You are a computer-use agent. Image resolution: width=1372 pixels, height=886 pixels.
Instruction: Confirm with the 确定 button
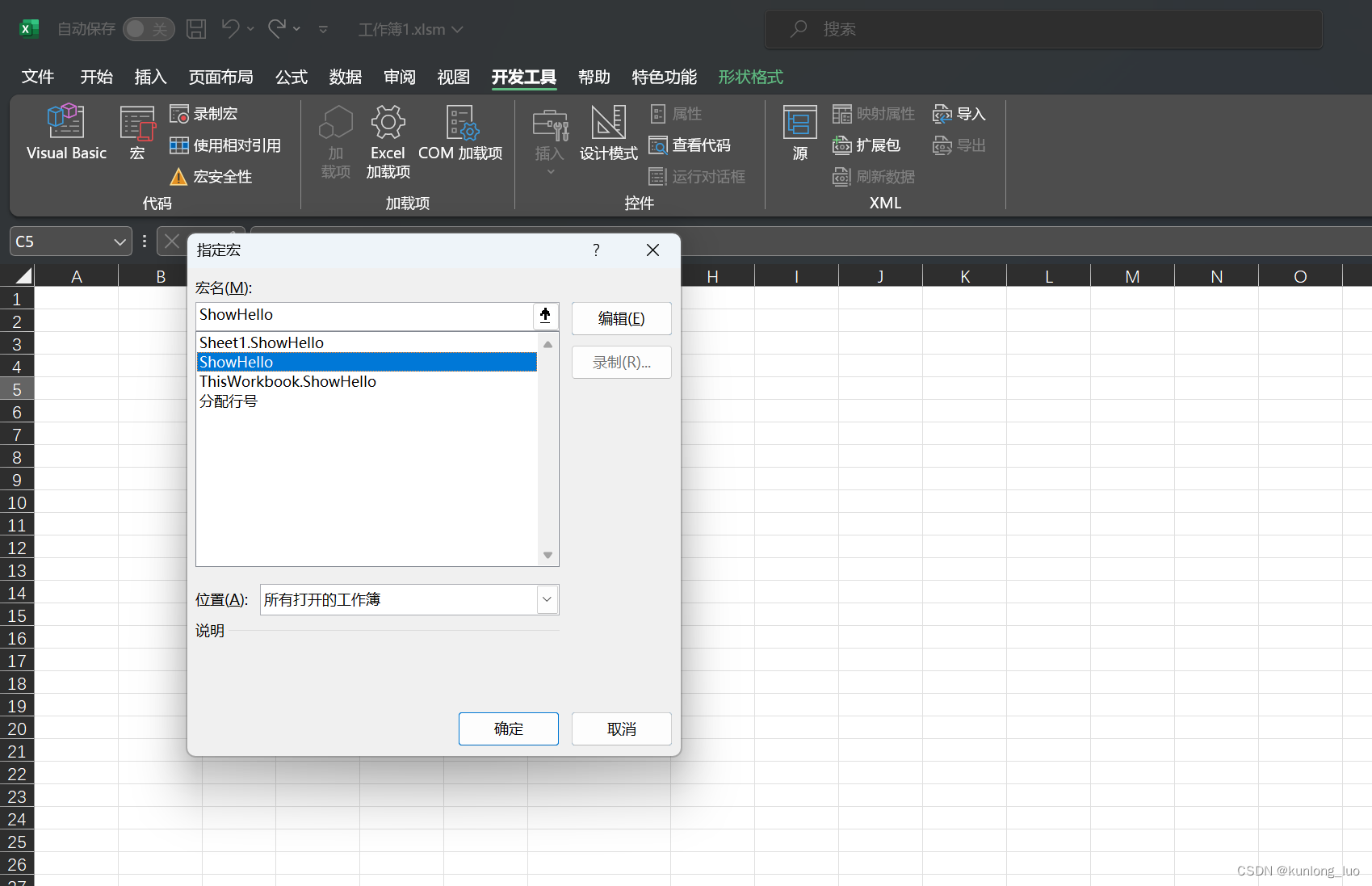tap(508, 729)
